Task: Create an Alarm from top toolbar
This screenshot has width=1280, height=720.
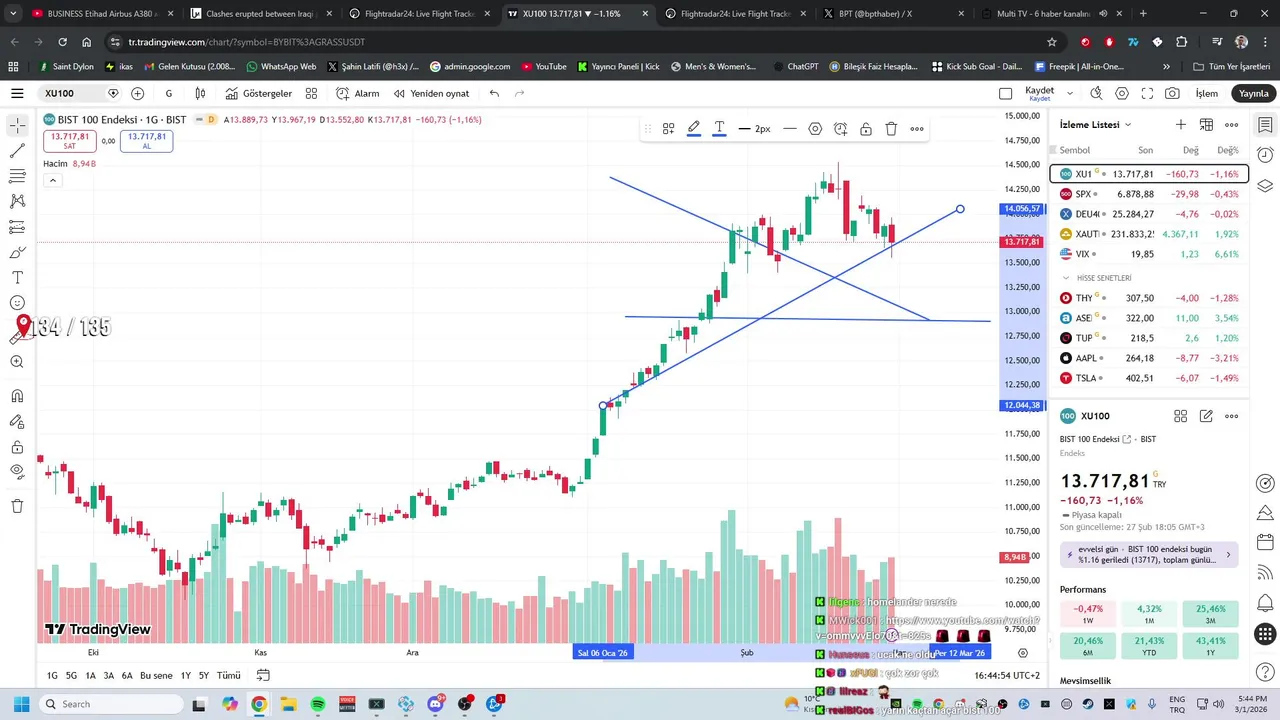Action: point(358,93)
